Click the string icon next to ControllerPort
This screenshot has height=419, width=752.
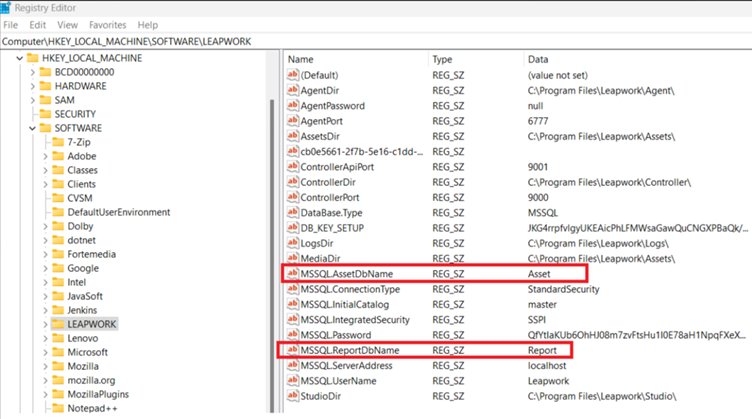293,197
